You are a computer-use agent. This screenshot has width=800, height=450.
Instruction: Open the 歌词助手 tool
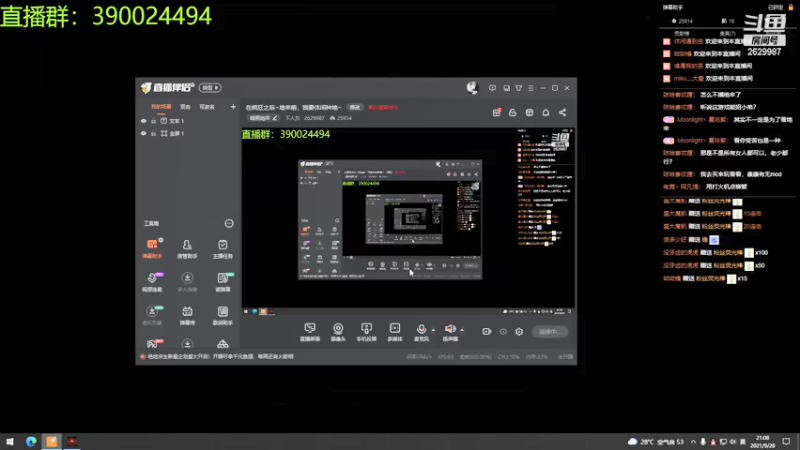tap(222, 315)
